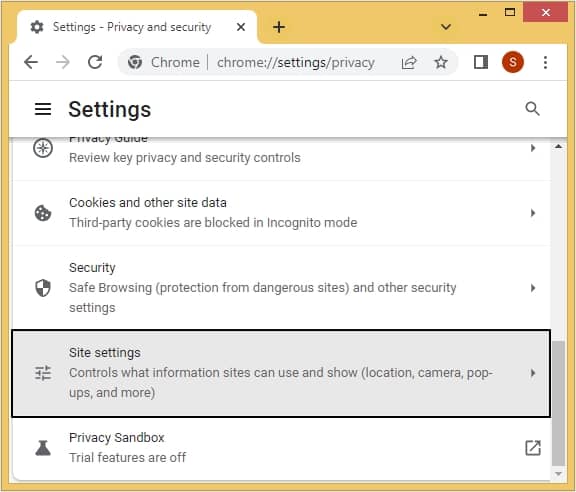Expand the Security row arrow
This screenshot has width=576, height=492.
pos(533,288)
